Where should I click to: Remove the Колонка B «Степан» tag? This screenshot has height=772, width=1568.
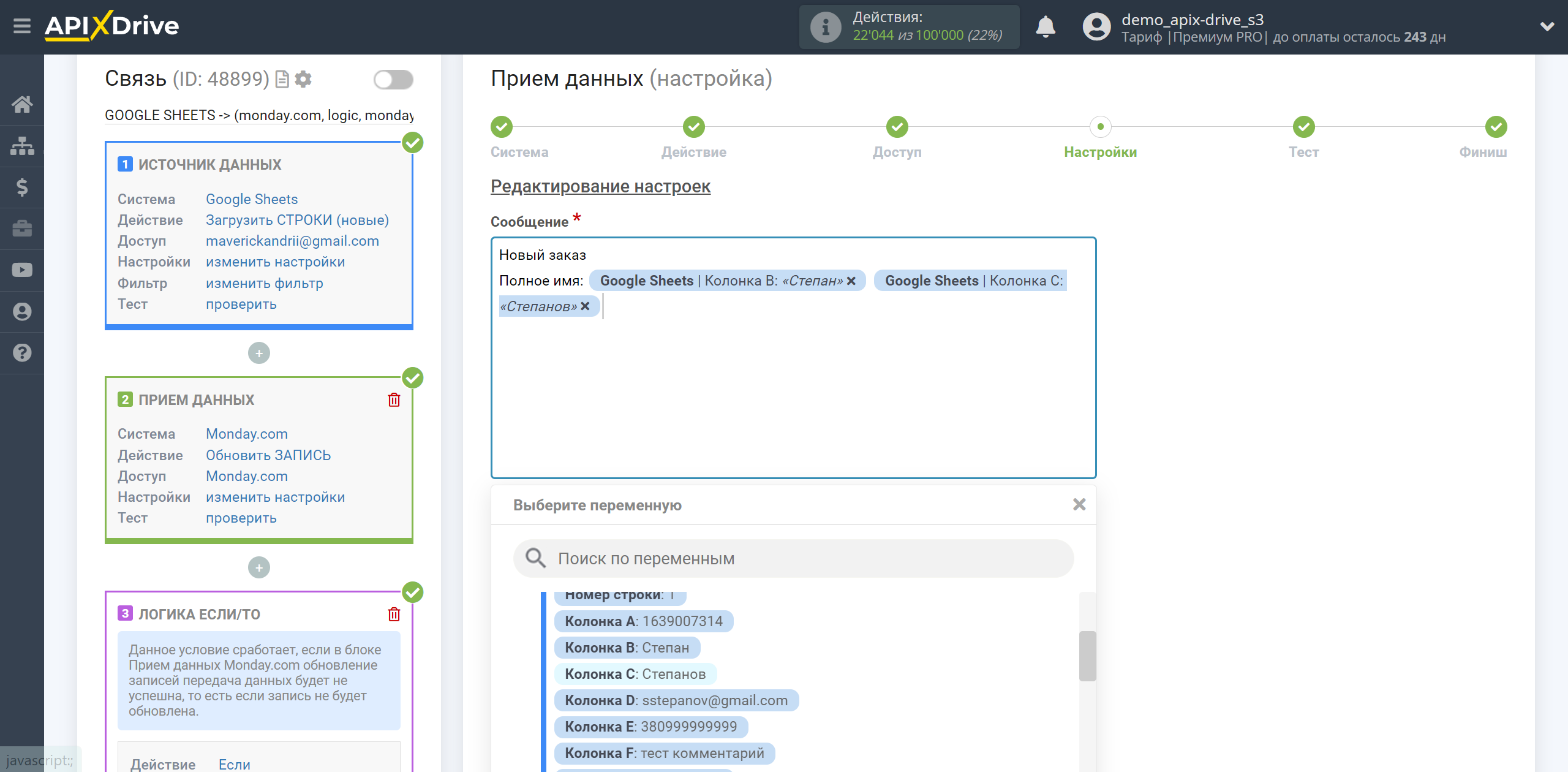point(851,281)
